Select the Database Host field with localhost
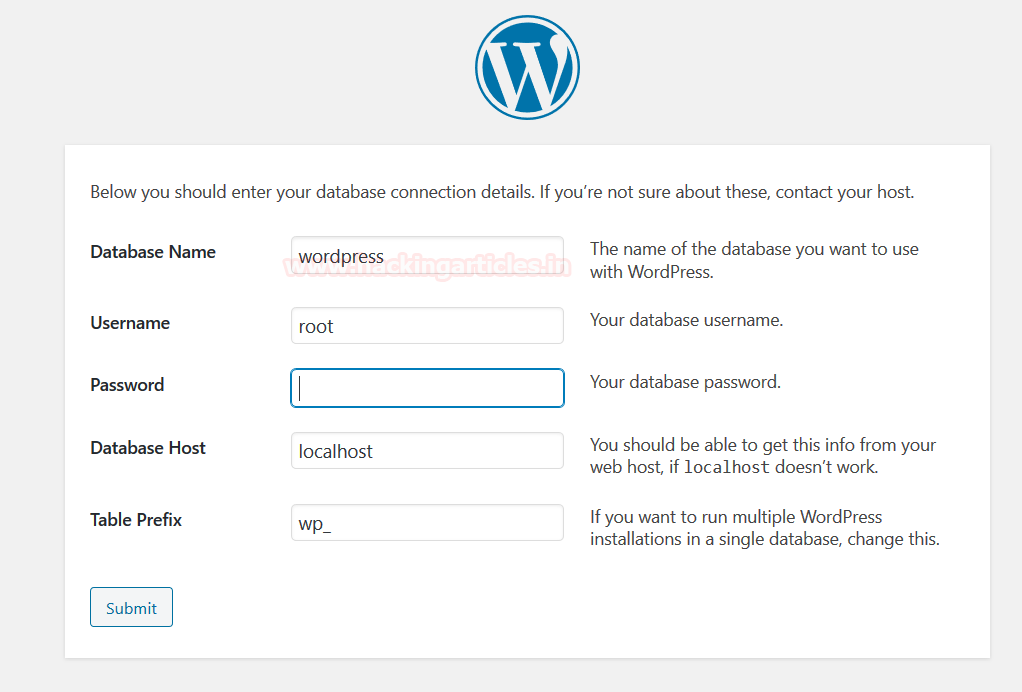The width and height of the screenshot is (1022, 692). coord(427,450)
